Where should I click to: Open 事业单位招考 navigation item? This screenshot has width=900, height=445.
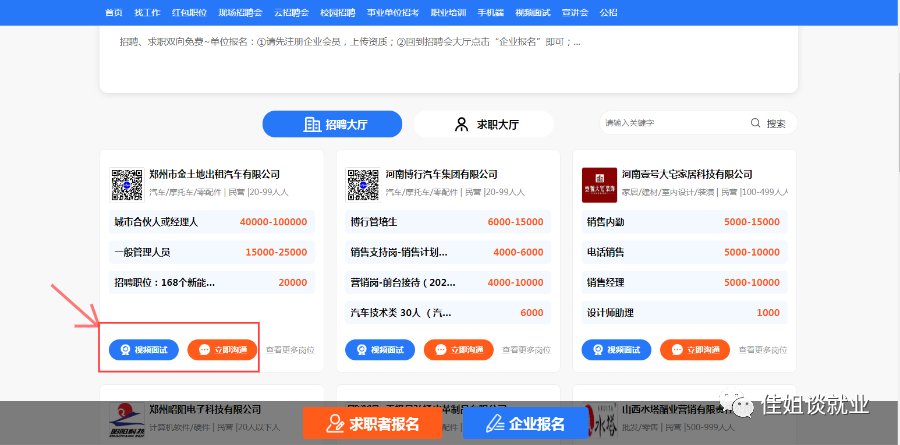pyautogui.click(x=393, y=13)
